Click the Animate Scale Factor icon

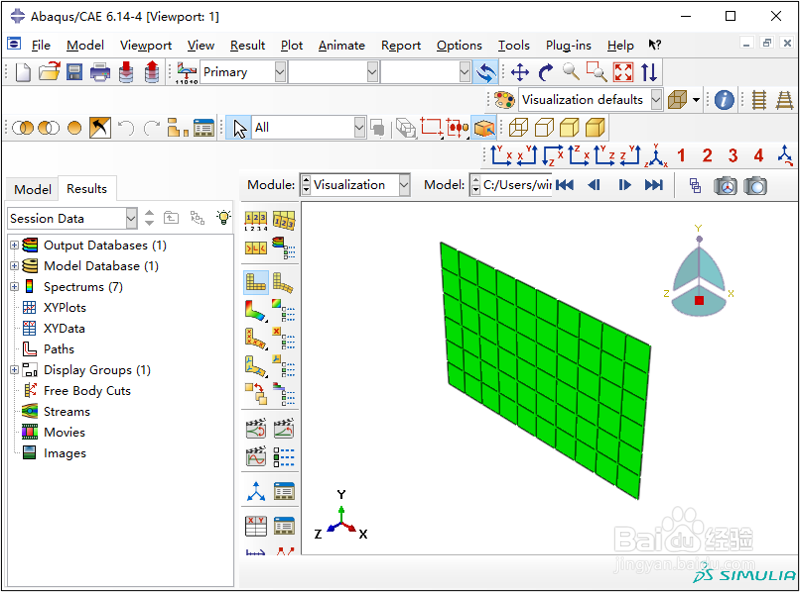[x=256, y=429]
